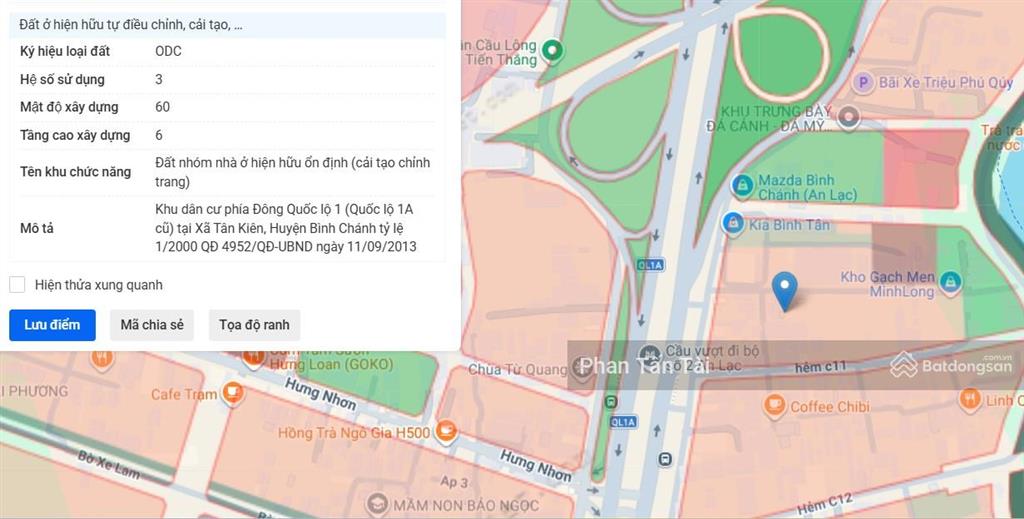Click Cafe Trạm coffee icon

point(232,394)
